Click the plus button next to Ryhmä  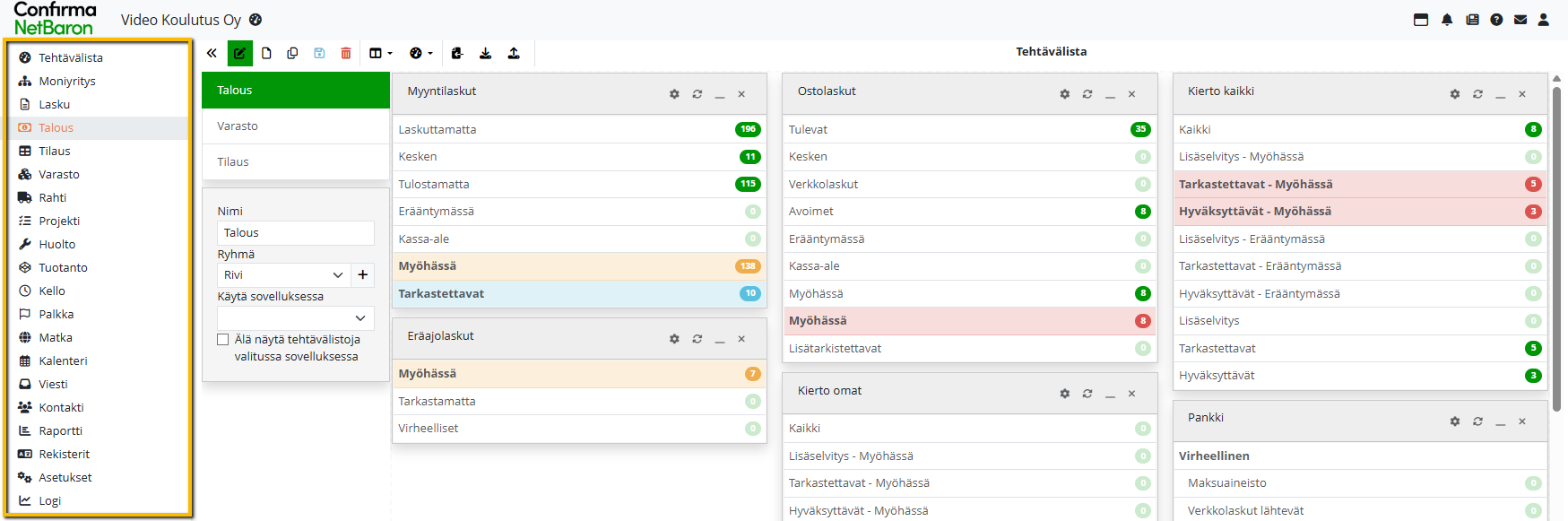[x=363, y=275]
